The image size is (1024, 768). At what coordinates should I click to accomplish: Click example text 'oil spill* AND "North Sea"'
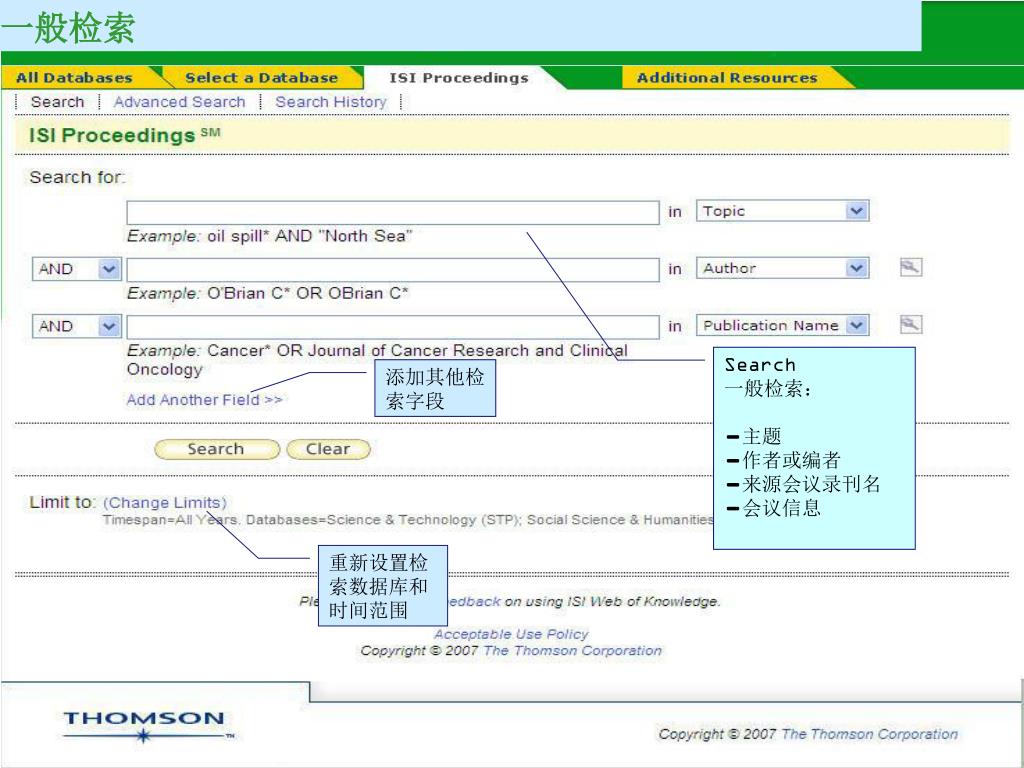click(x=310, y=236)
